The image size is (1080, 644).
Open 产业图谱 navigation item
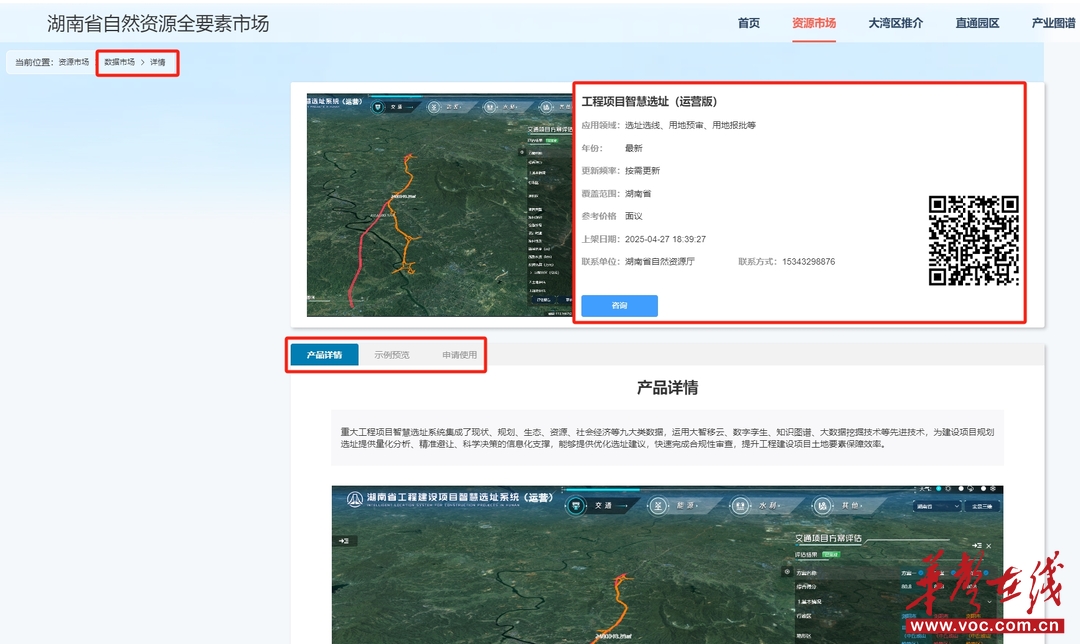1053,23
